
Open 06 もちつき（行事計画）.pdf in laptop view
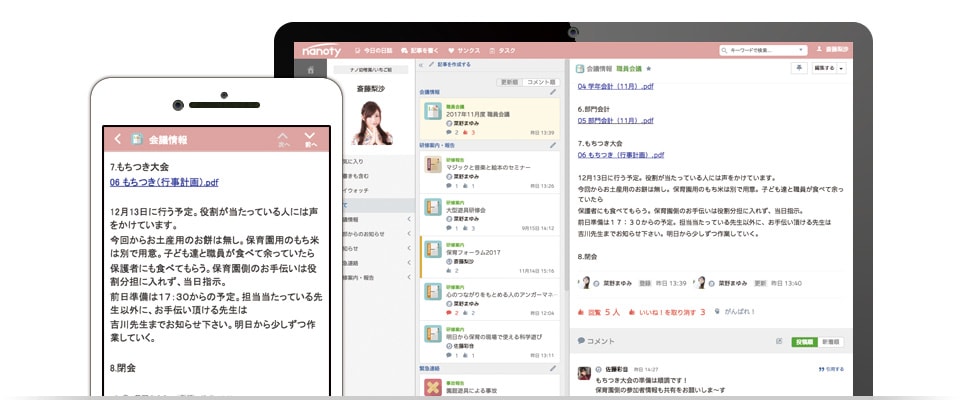(620, 156)
